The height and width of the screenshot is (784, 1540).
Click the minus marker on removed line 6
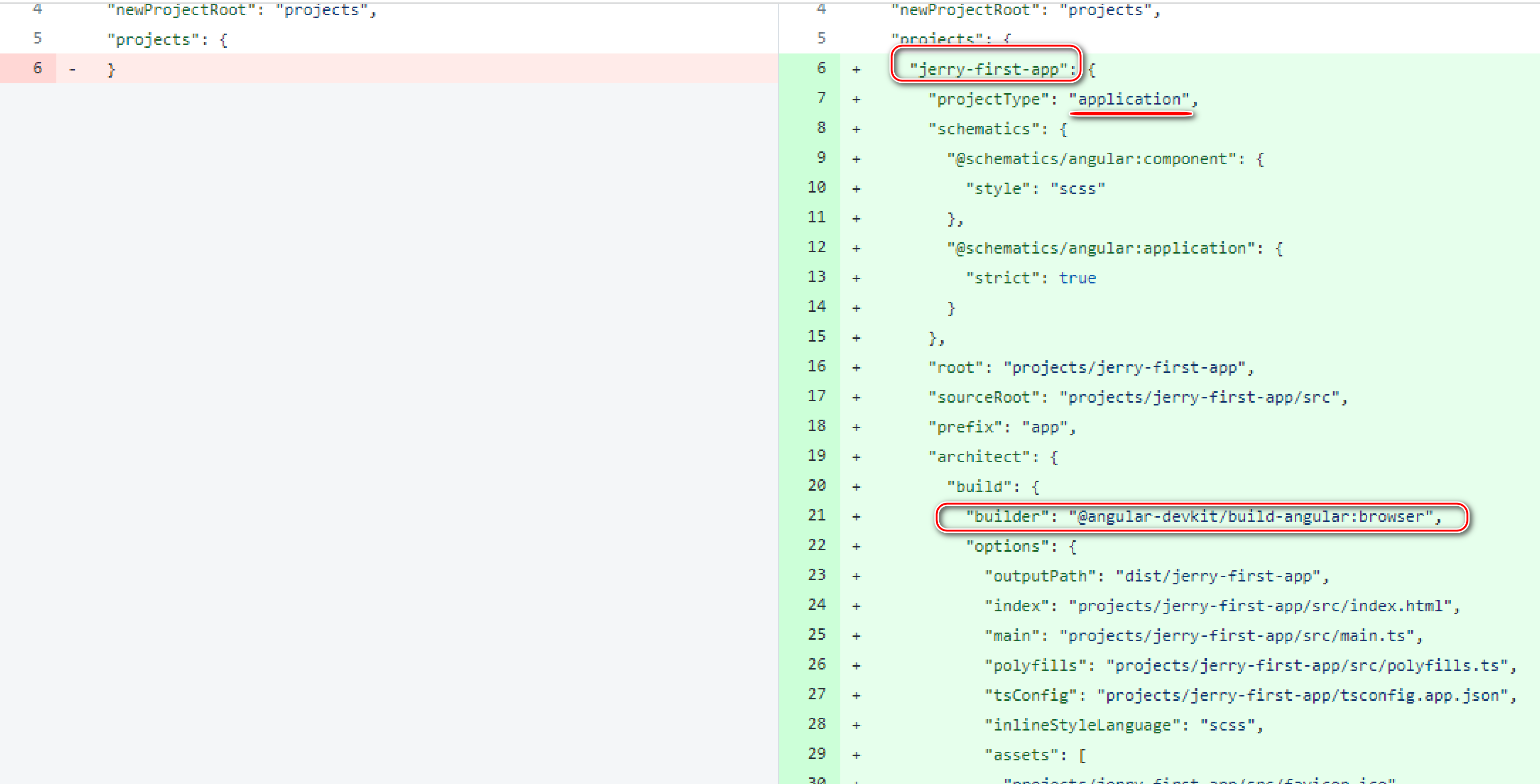(x=72, y=70)
